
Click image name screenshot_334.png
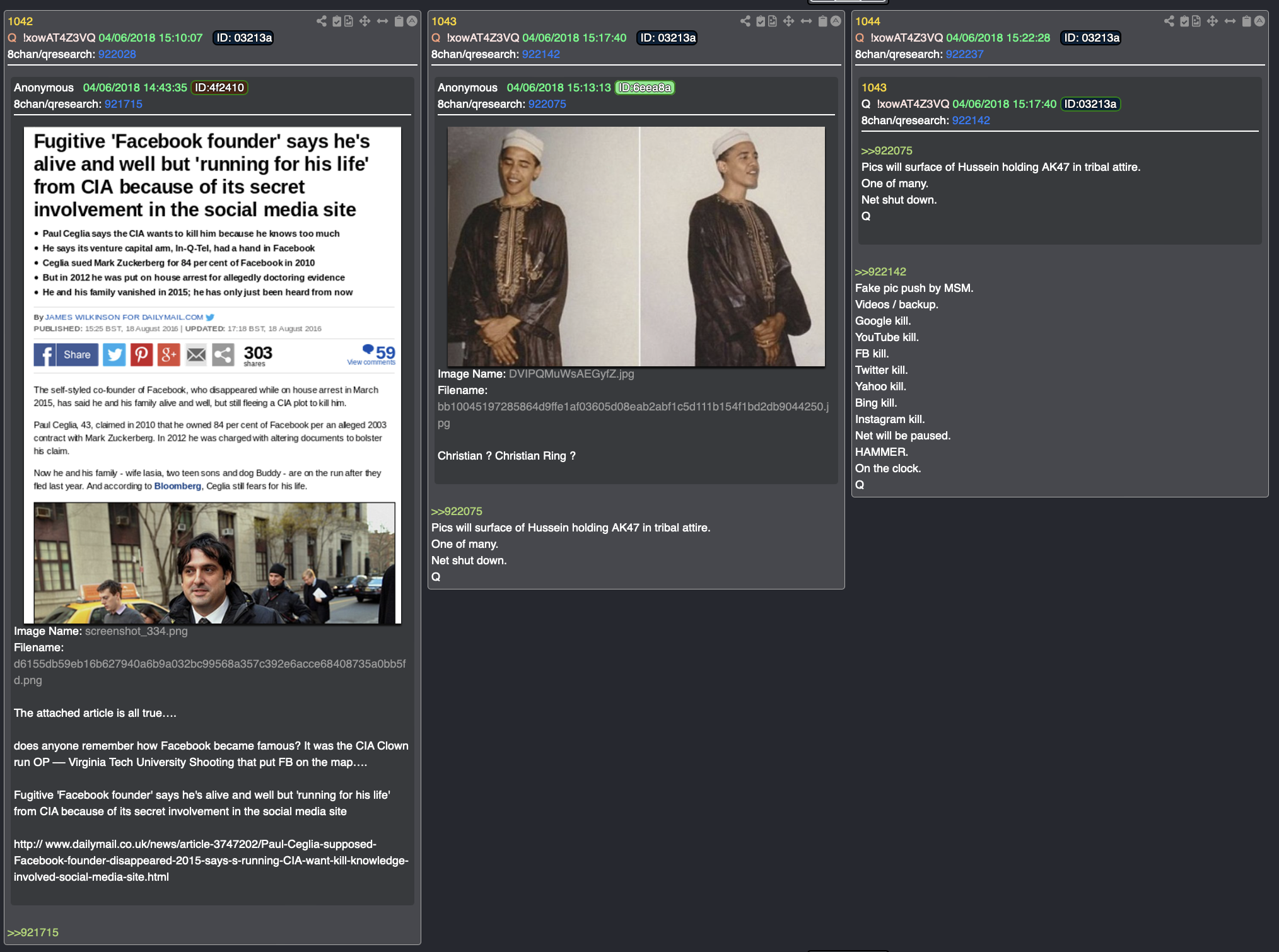pyautogui.click(x=136, y=631)
